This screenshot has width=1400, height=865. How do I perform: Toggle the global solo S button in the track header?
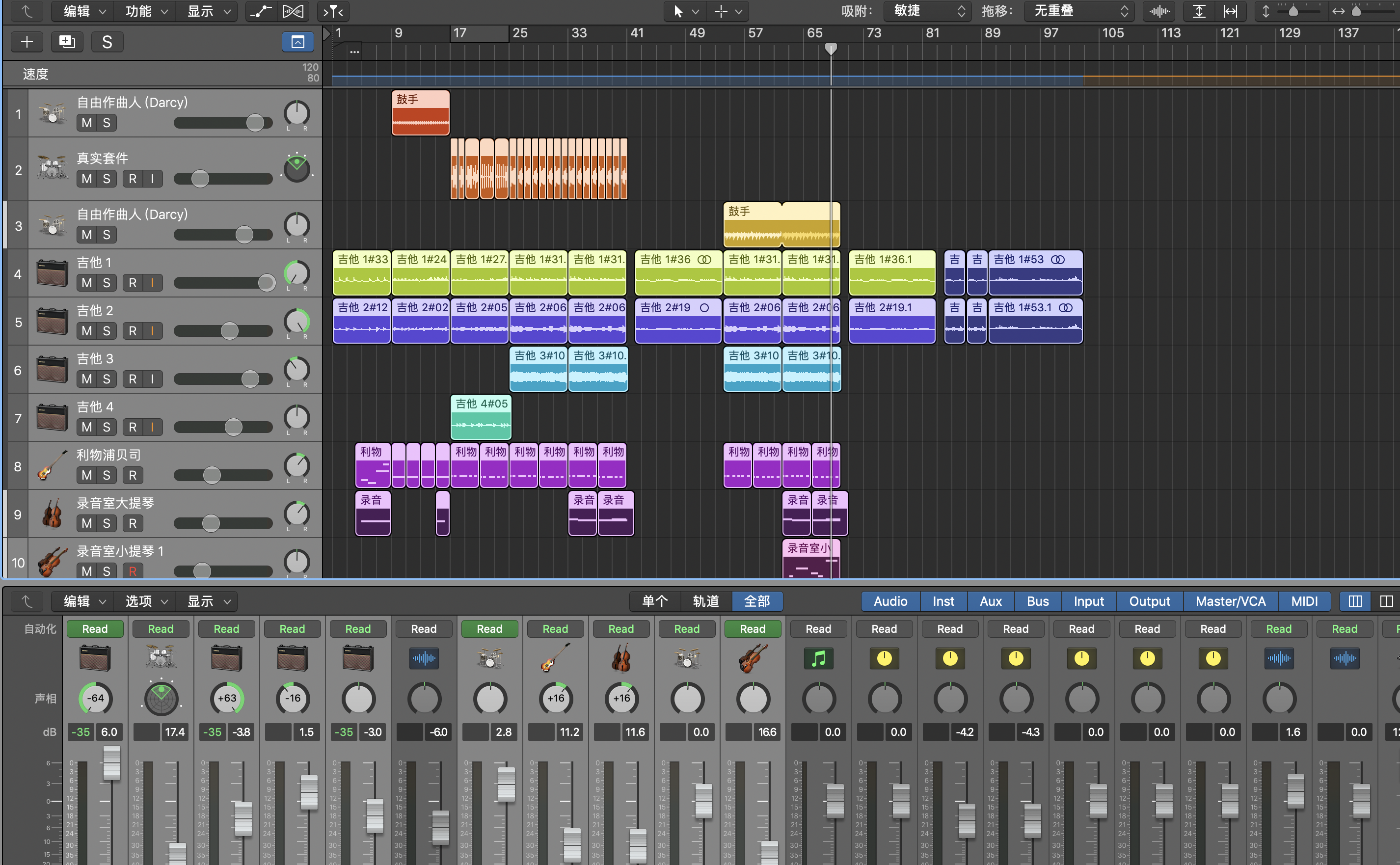click(107, 42)
